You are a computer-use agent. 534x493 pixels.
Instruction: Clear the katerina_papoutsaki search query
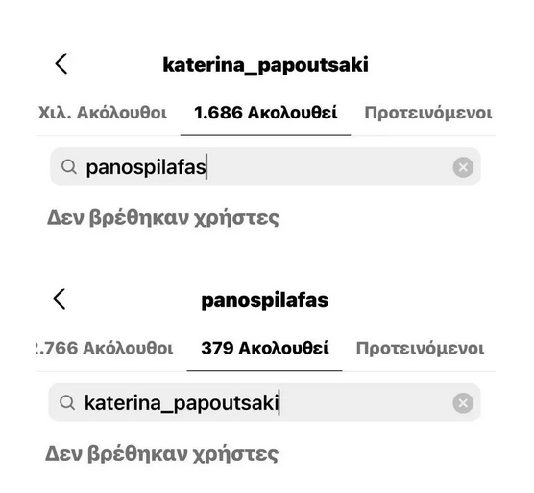click(463, 403)
